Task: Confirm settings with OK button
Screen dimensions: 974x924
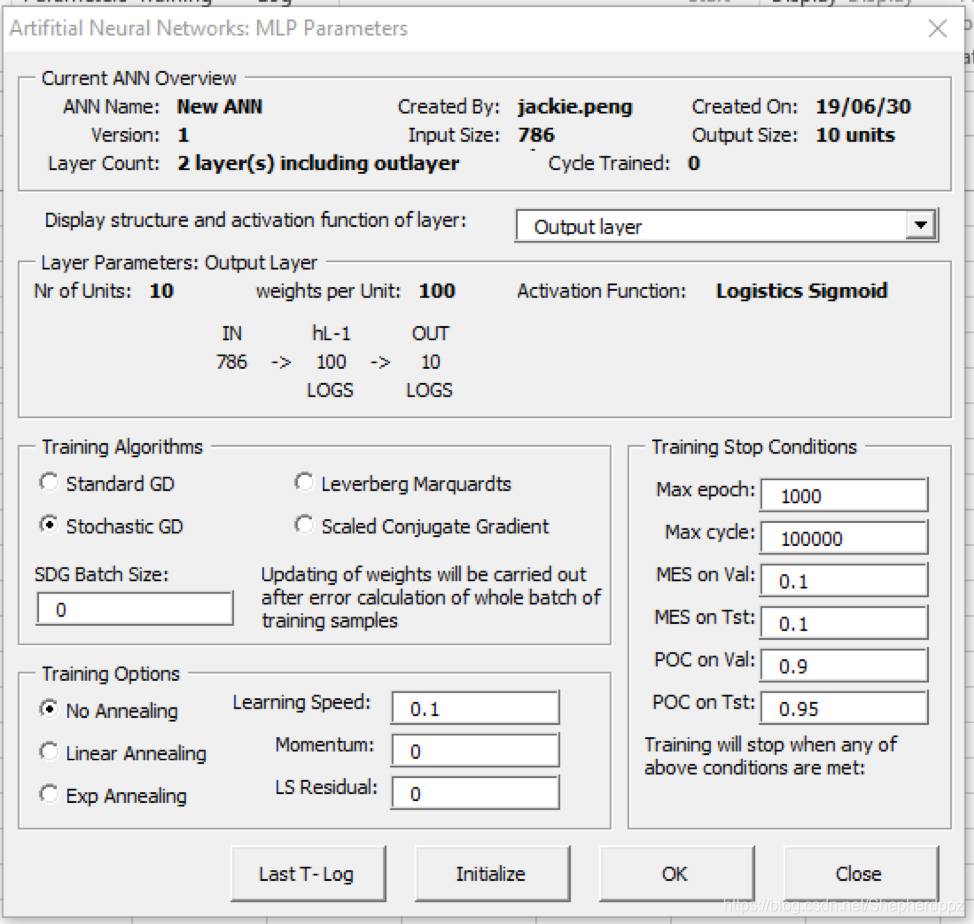Action: click(x=675, y=873)
